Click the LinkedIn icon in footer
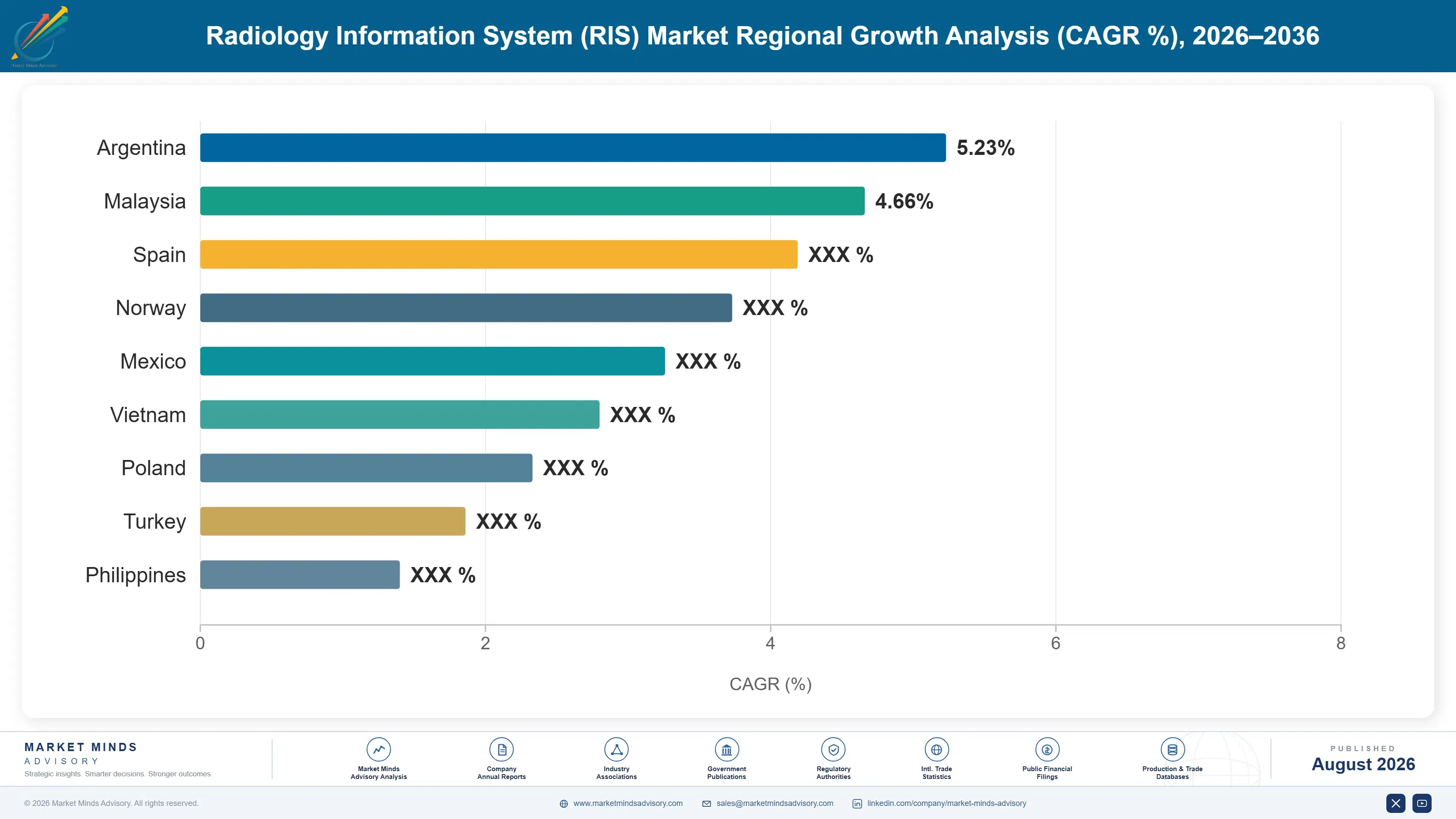The width and height of the screenshot is (1456, 819). click(857, 804)
